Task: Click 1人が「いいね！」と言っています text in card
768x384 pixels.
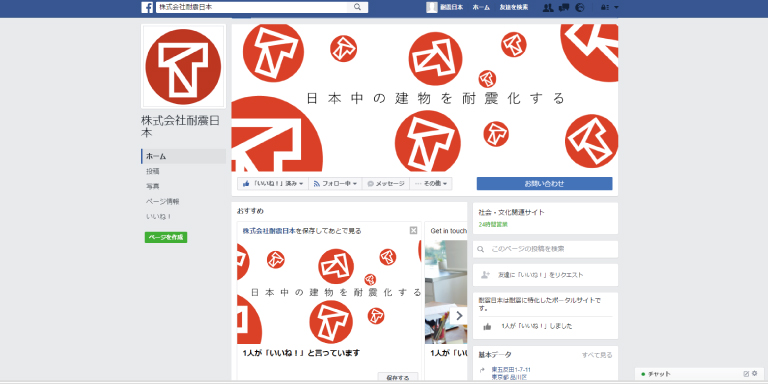Action: 301,353
